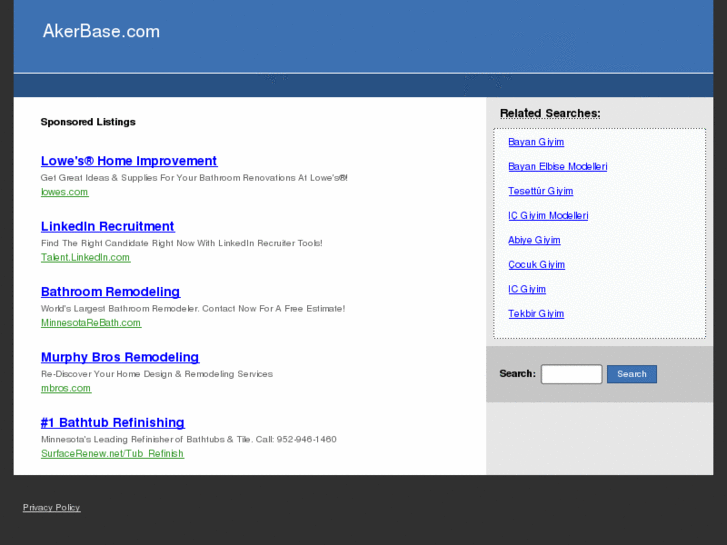
Task: Open the Bathroom Remodeling listing title
Action: click(x=110, y=292)
